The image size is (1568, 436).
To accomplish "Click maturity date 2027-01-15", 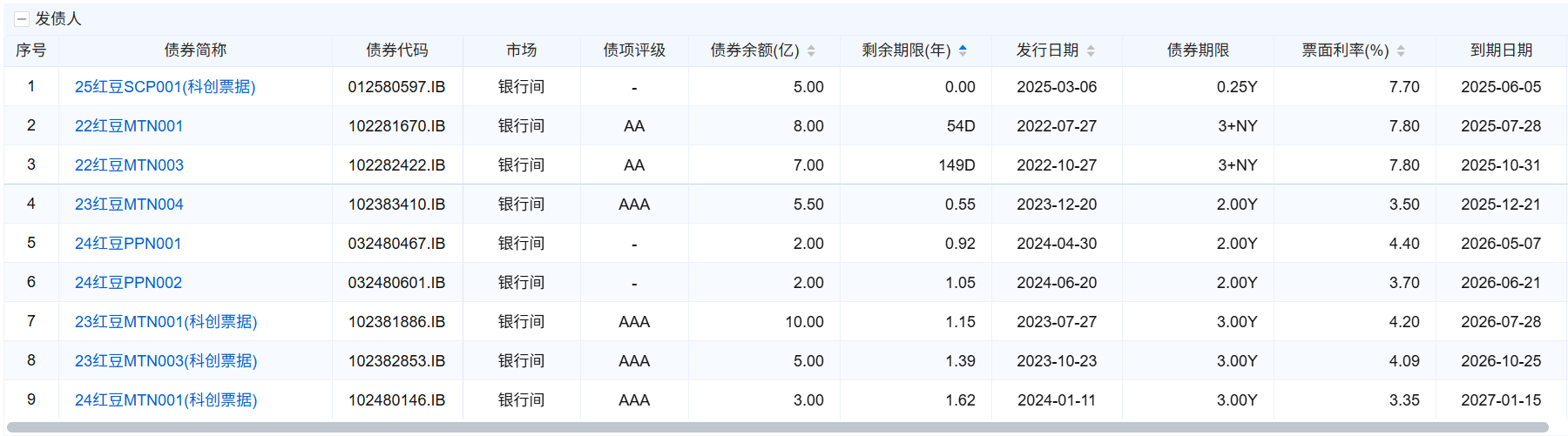I will (x=1501, y=400).
